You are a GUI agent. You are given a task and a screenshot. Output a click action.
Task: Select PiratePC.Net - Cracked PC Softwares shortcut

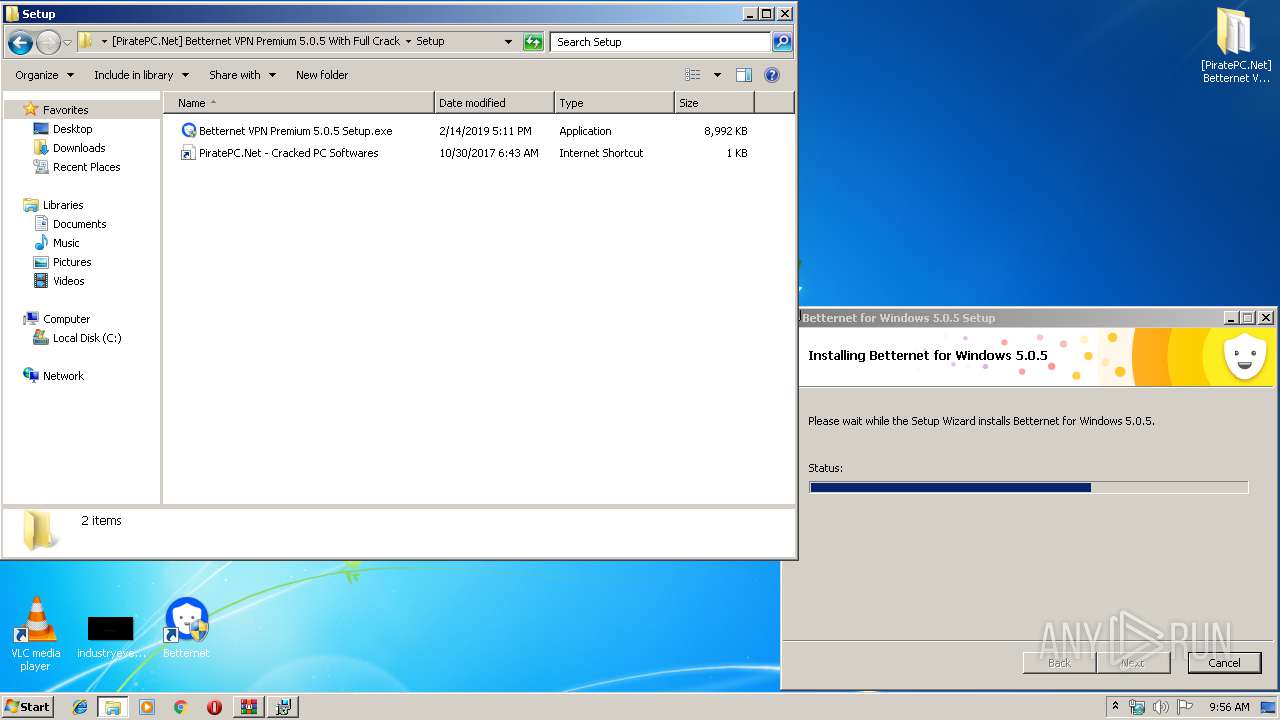[280, 153]
